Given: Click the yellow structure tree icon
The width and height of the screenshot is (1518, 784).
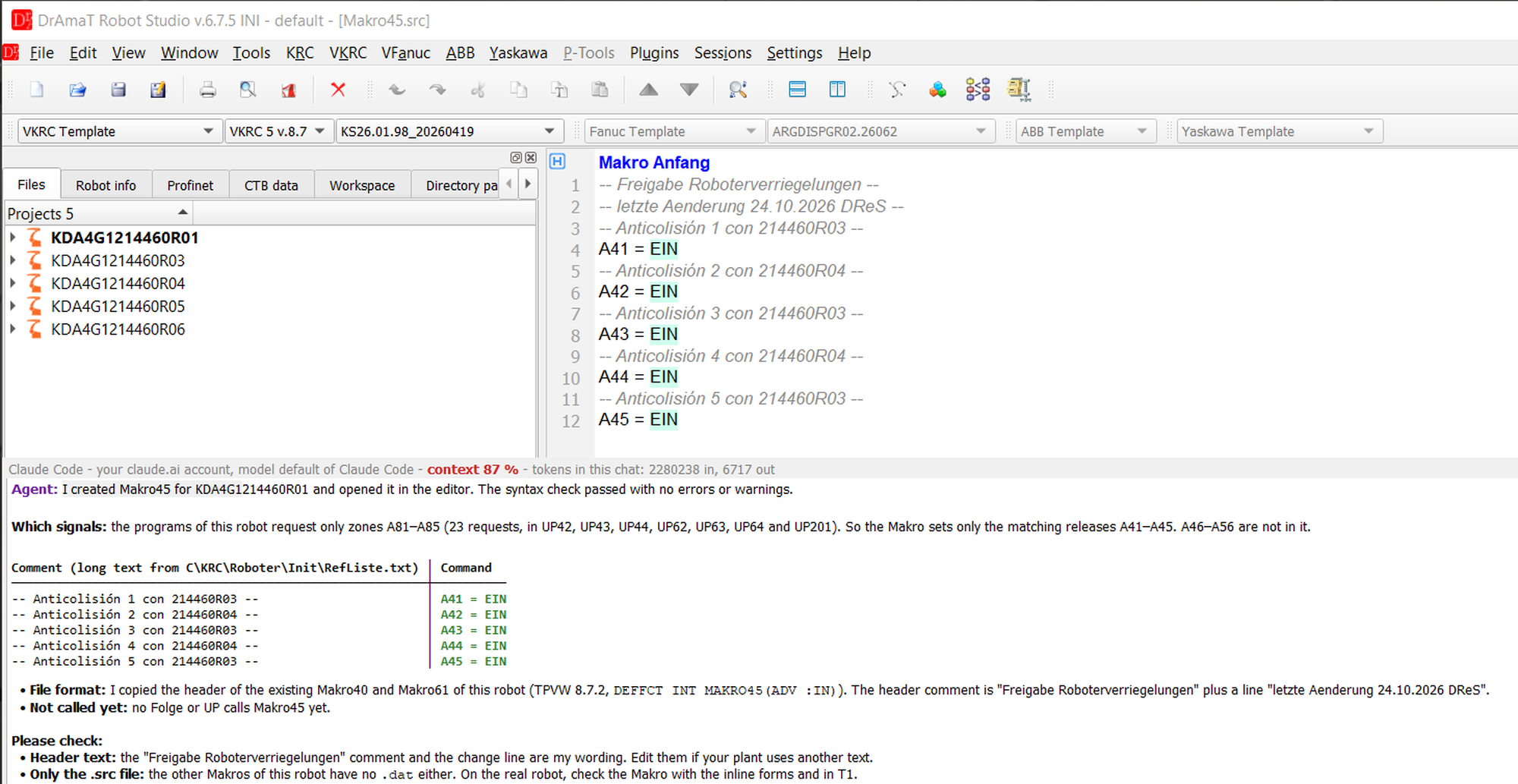Looking at the screenshot, I should (x=1019, y=90).
